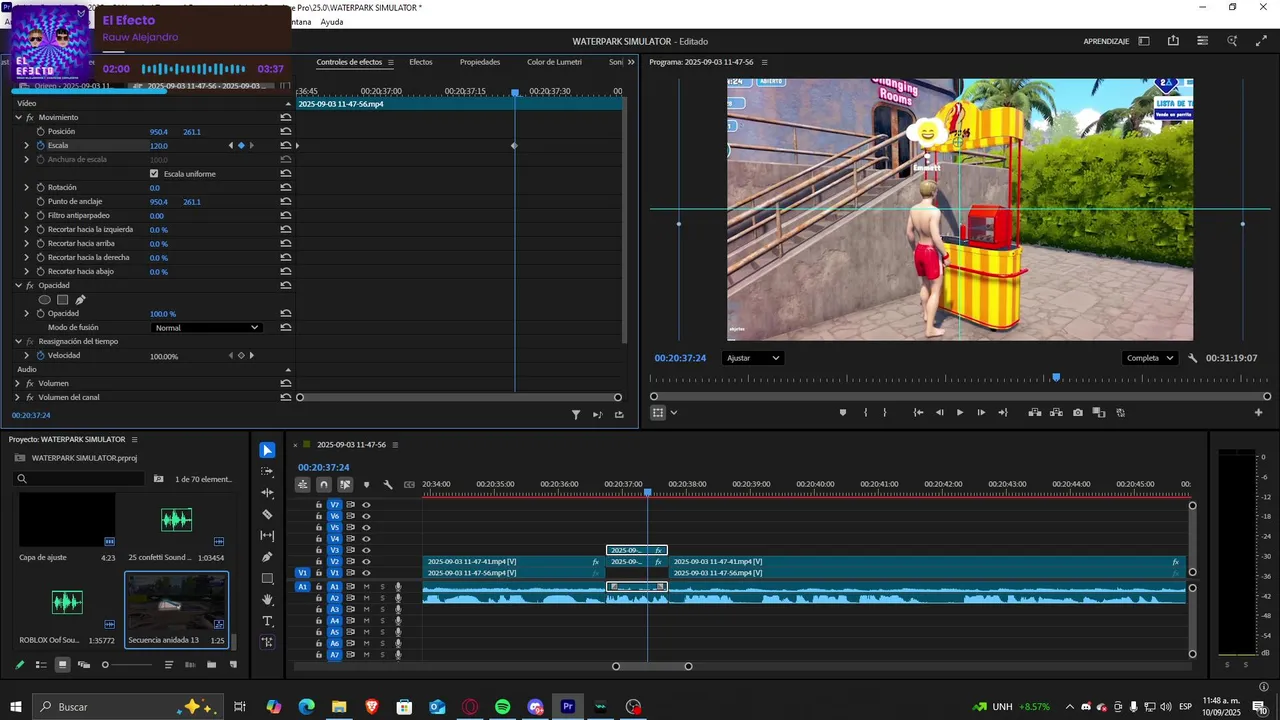This screenshot has height=720, width=1280.
Task: Expand the Escala parameter
Action: [x=27, y=145]
